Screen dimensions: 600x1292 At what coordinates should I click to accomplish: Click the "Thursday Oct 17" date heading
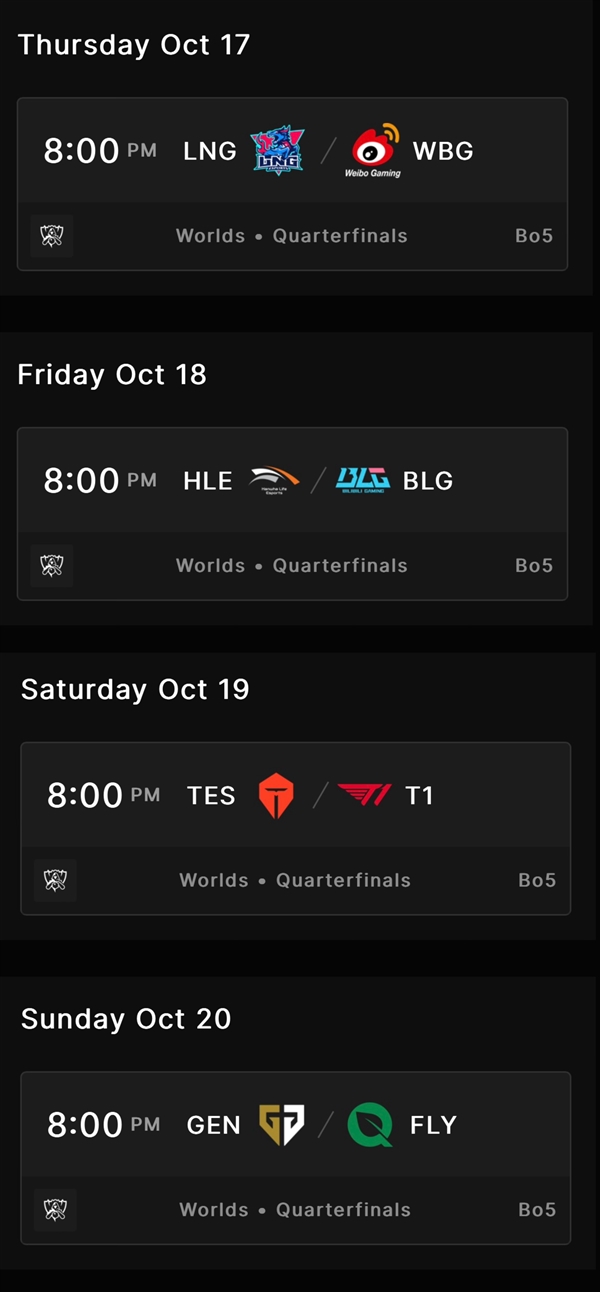pyautogui.click(x=134, y=45)
